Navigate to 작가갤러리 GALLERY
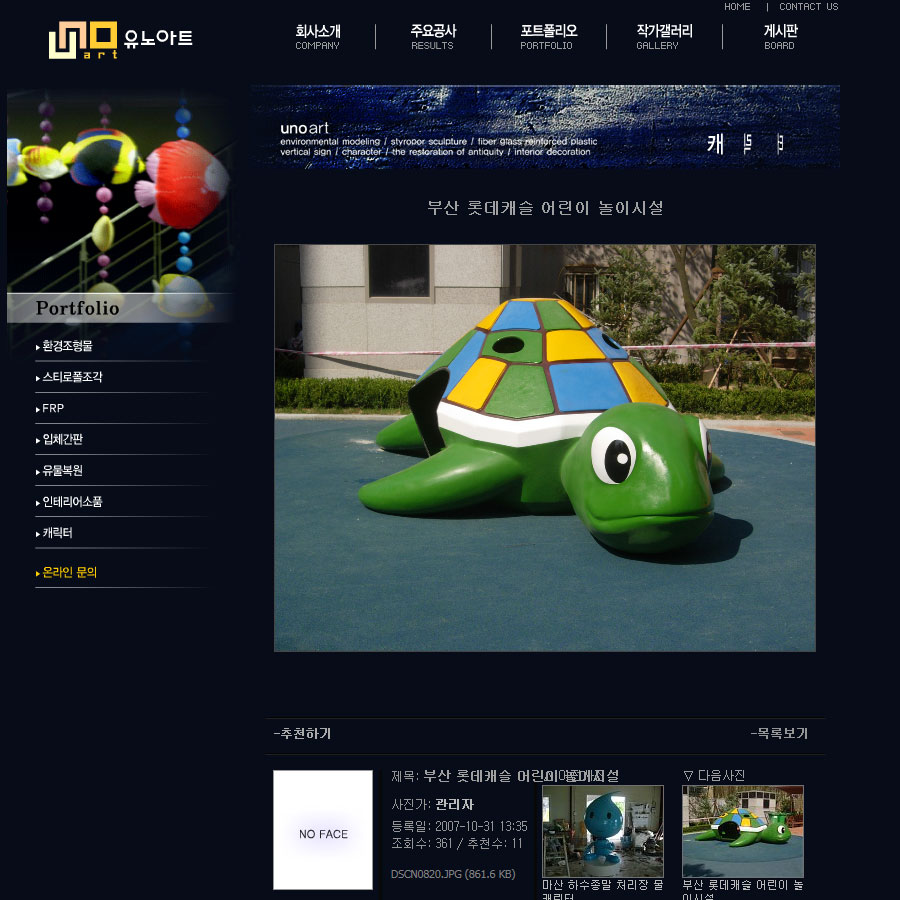The height and width of the screenshot is (900, 900). [664, 37]
